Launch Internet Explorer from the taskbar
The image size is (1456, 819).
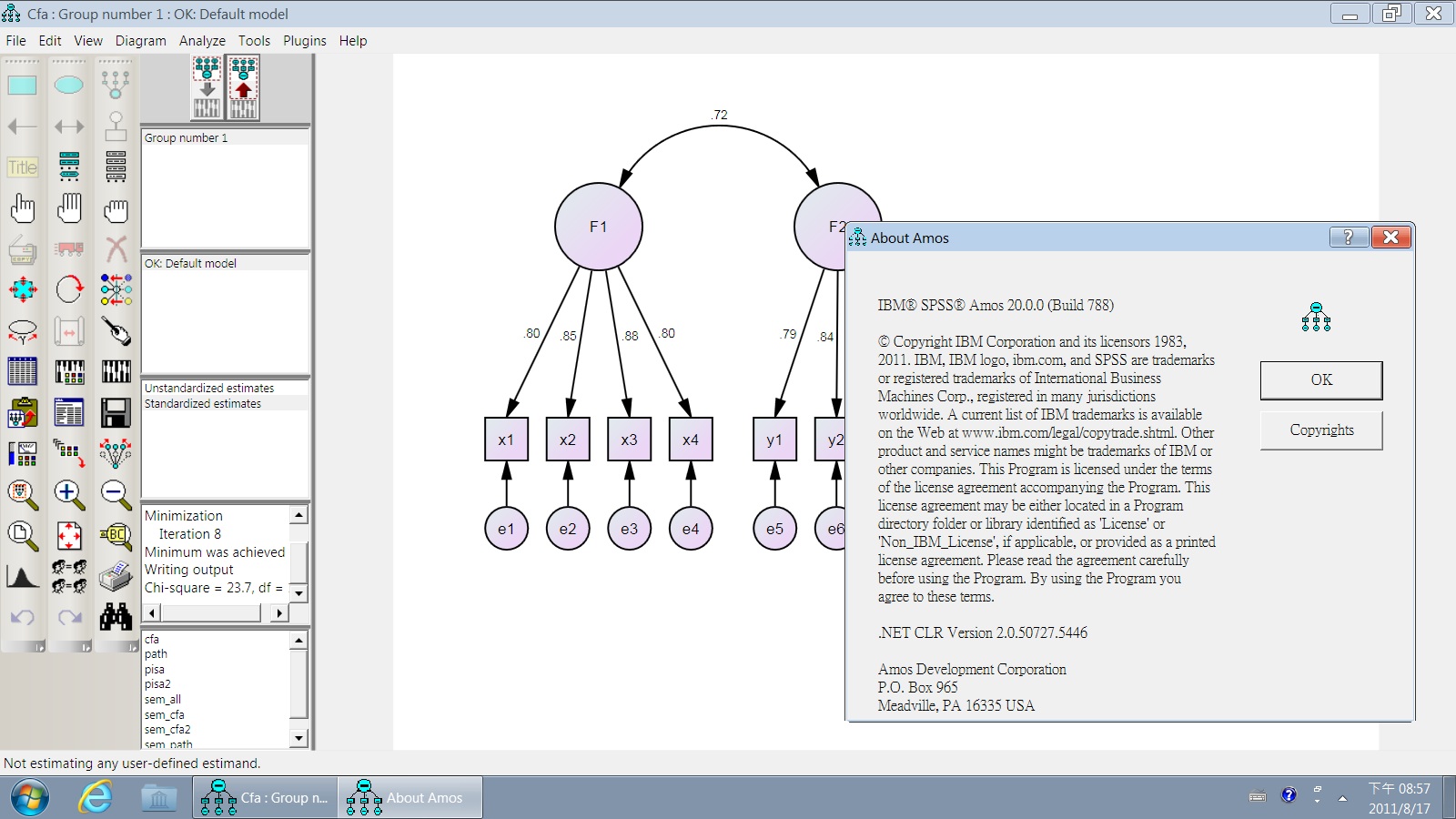pos(95,798)
